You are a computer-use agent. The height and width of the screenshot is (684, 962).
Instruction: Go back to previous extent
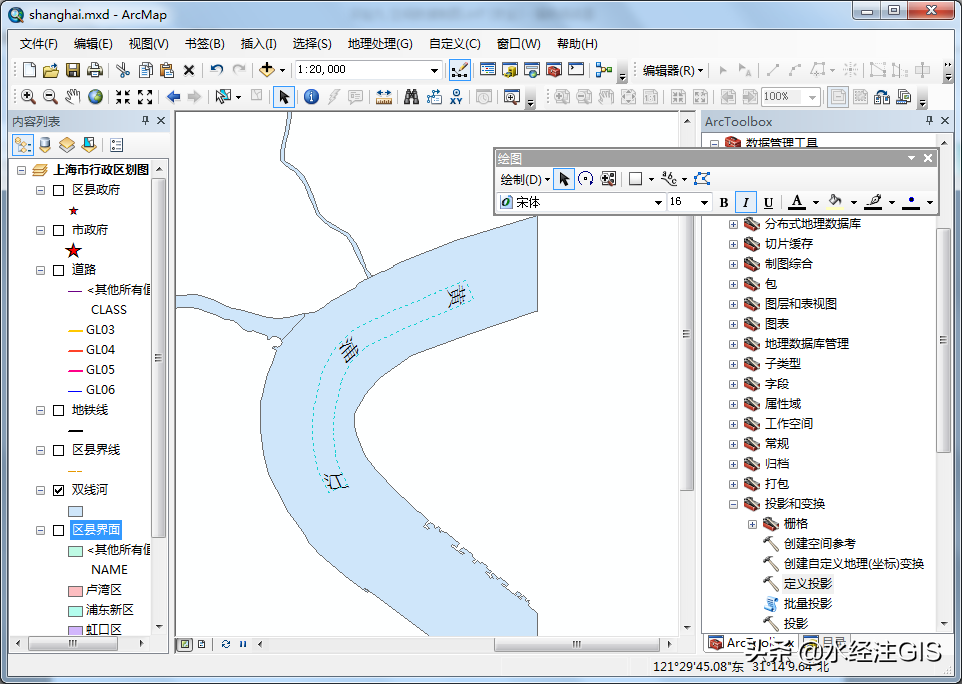click(174, 96)
